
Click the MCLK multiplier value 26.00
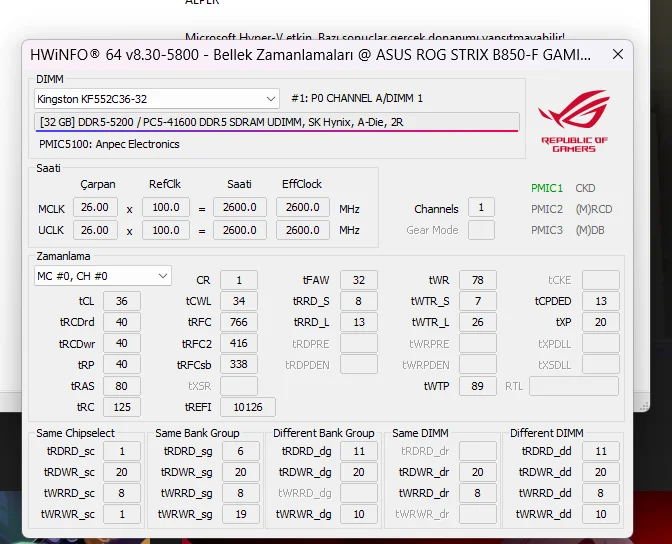pyautogui.click(x=95, y=207)
